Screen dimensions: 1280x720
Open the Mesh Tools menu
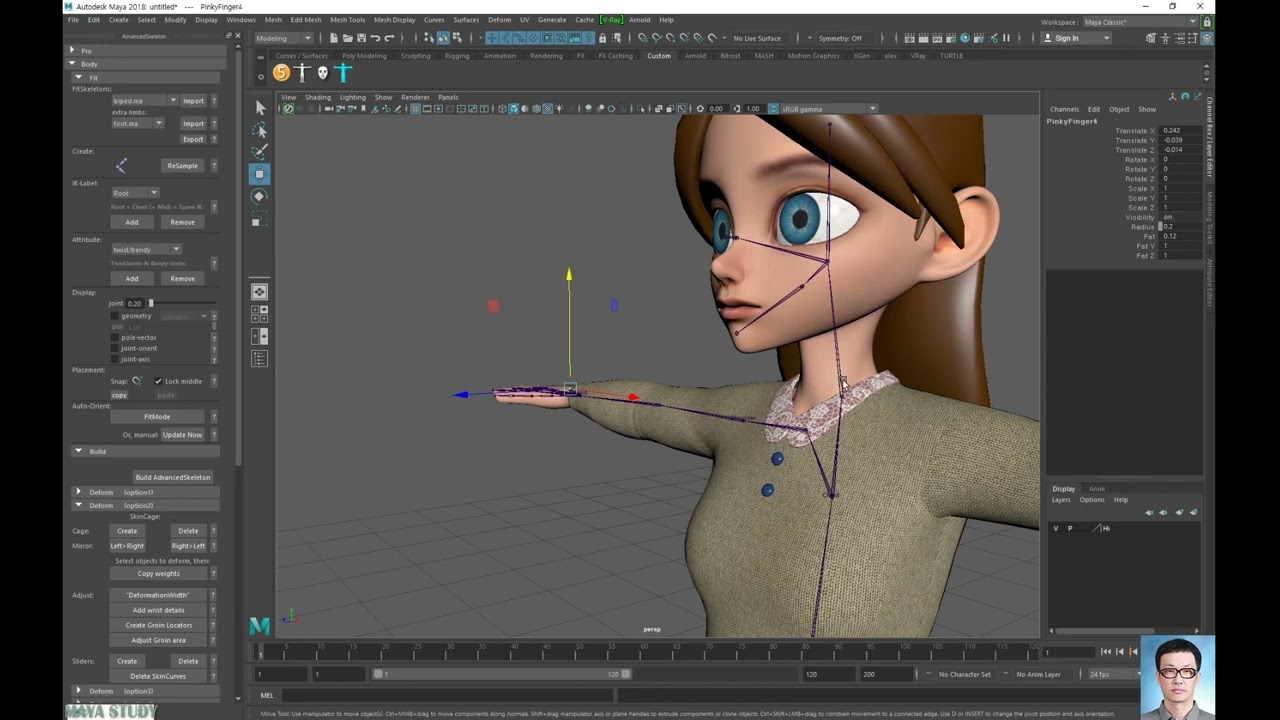click(347, 20)
